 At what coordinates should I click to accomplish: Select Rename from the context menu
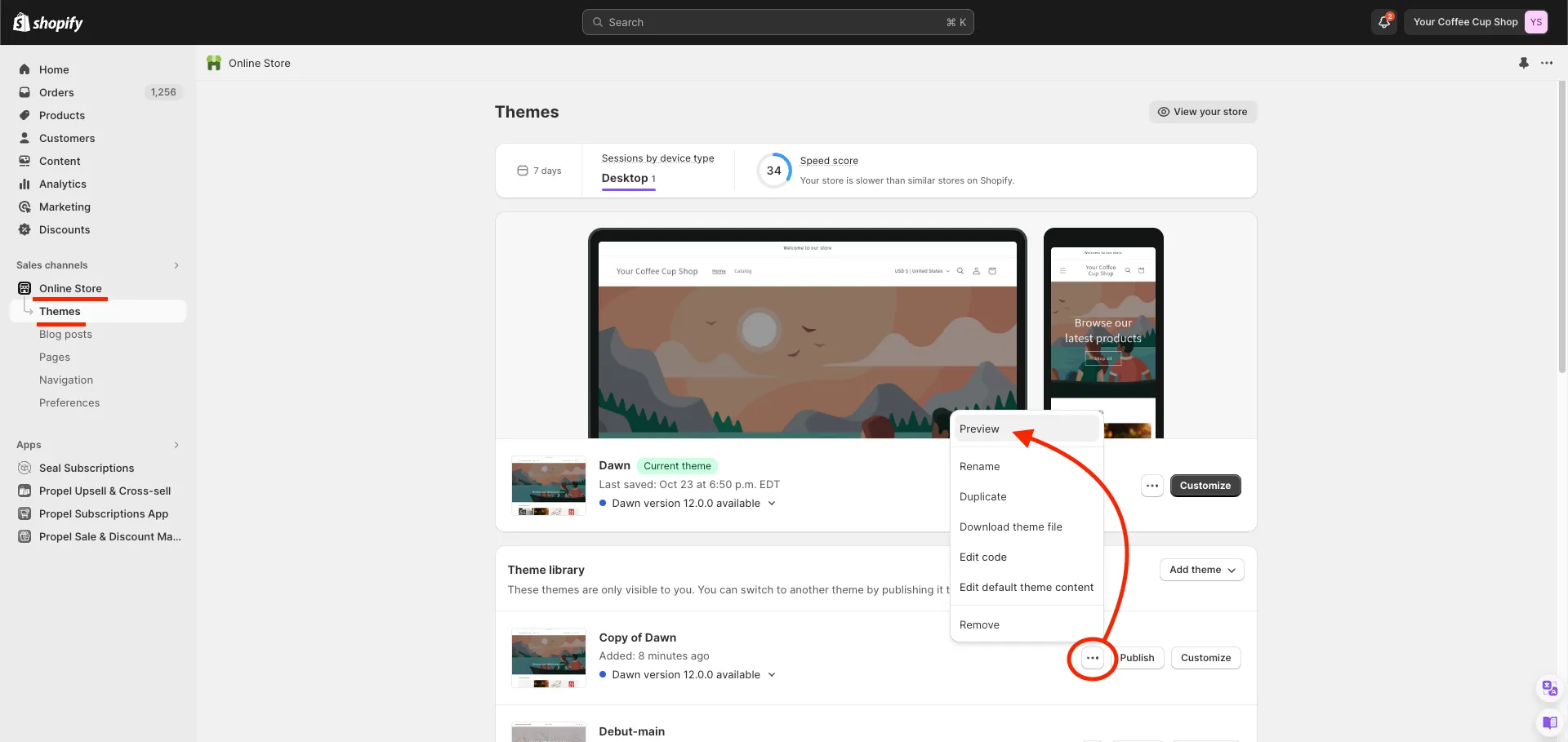point(1027,466)
